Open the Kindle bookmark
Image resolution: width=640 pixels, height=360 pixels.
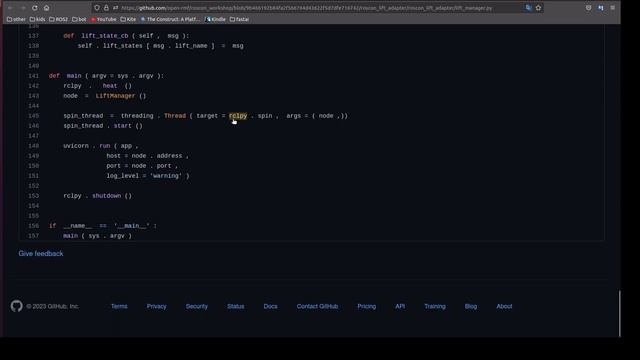tap(216, 19)
